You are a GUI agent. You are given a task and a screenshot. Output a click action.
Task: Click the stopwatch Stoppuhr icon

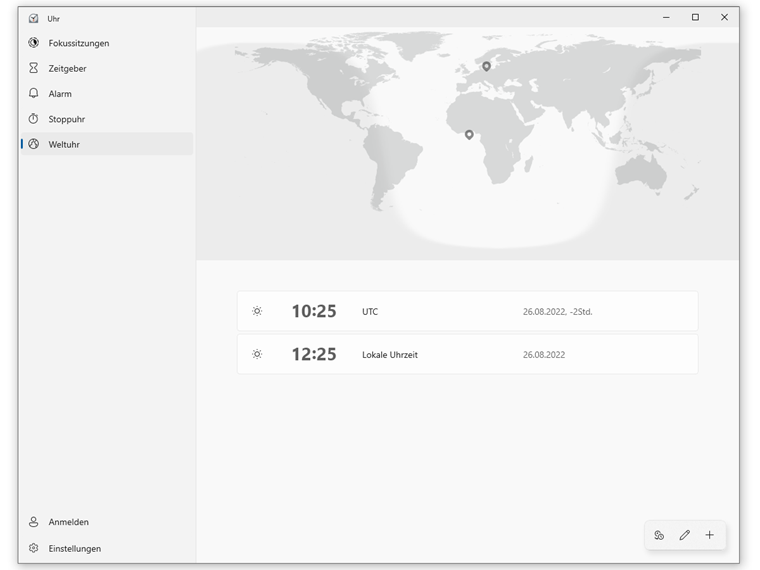click(x=33, y=118)
